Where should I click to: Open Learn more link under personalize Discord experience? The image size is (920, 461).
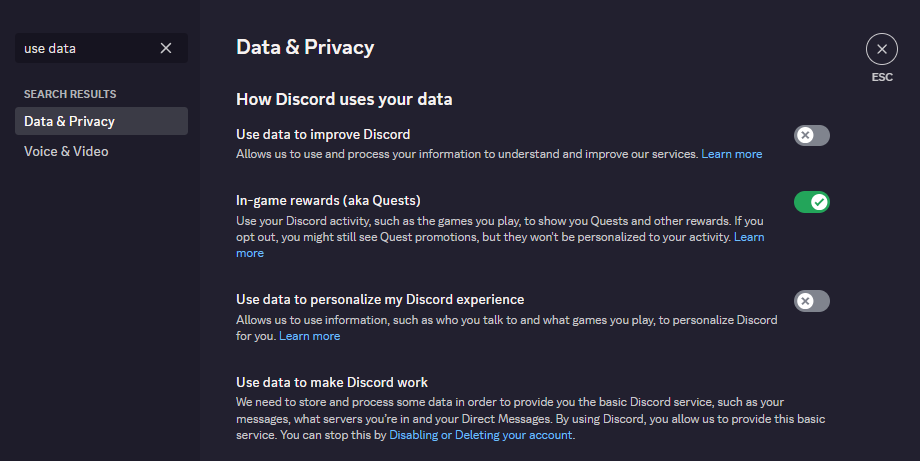[309, 336]
